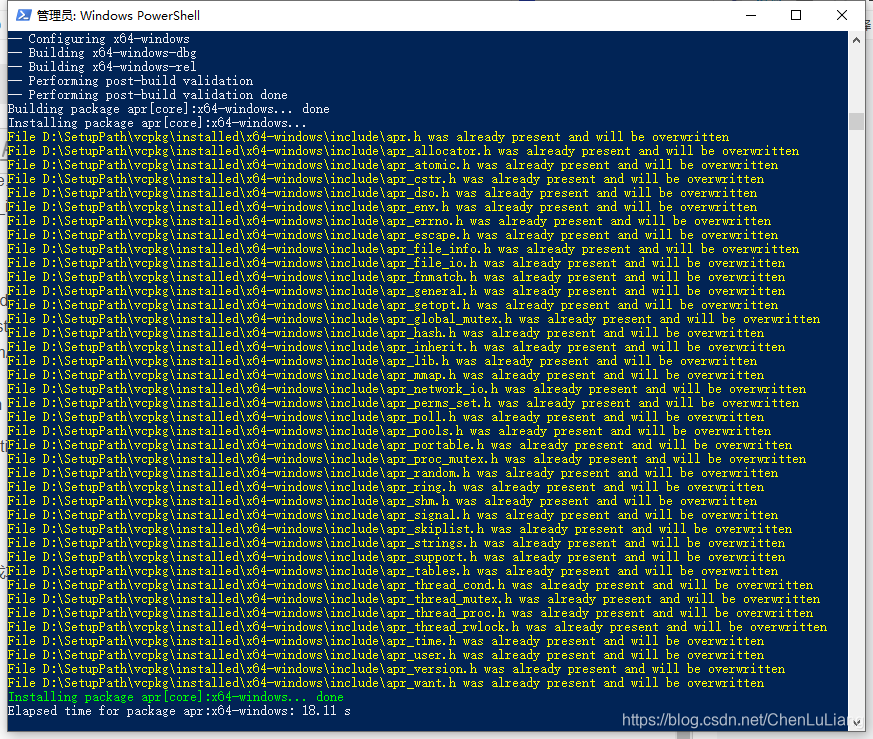Click the line mentioning apr_thread_cond.h
The image size is (873, 739).
pyautogui.click(x=410, y=585)
